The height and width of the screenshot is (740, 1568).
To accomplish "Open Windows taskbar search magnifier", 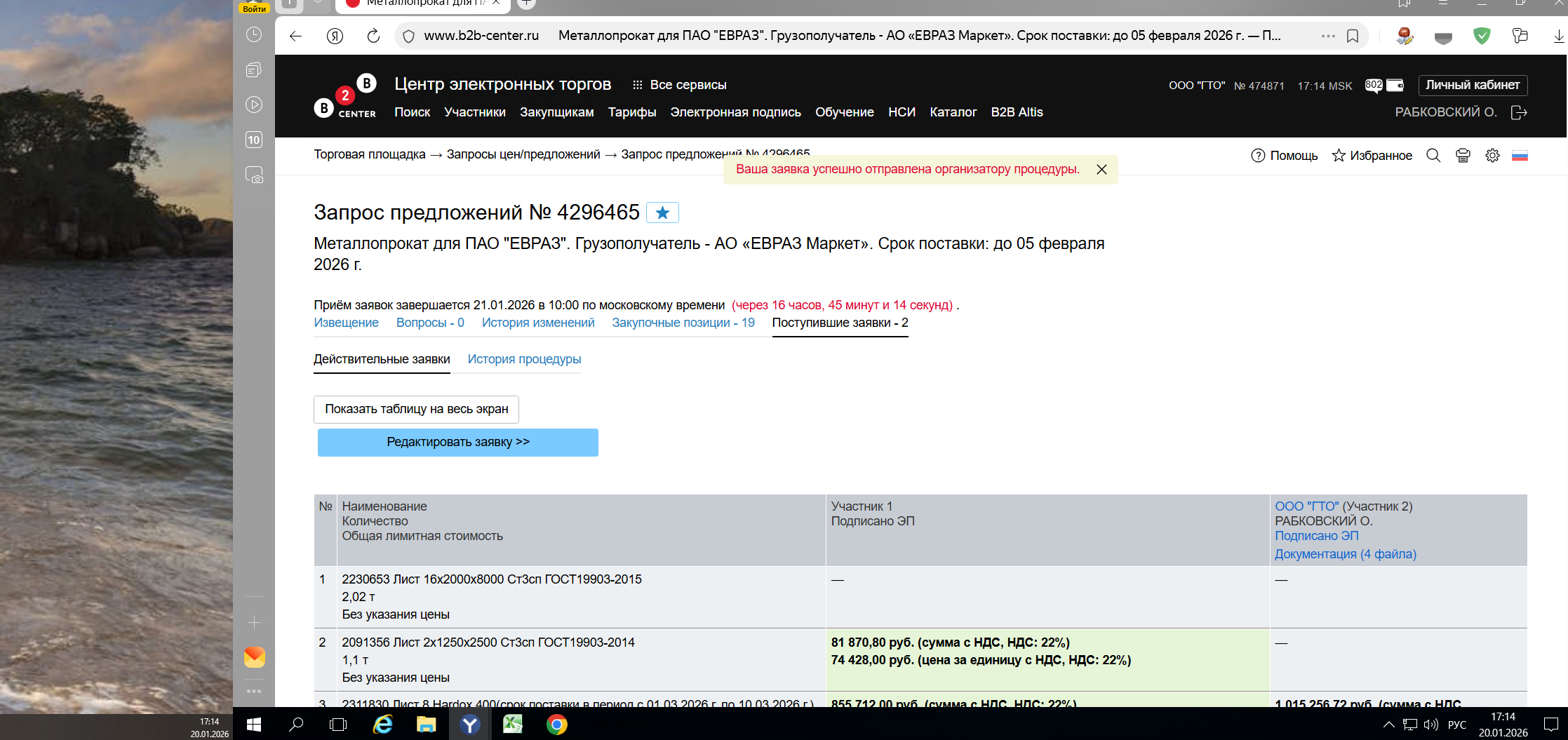I will (296, 724).
